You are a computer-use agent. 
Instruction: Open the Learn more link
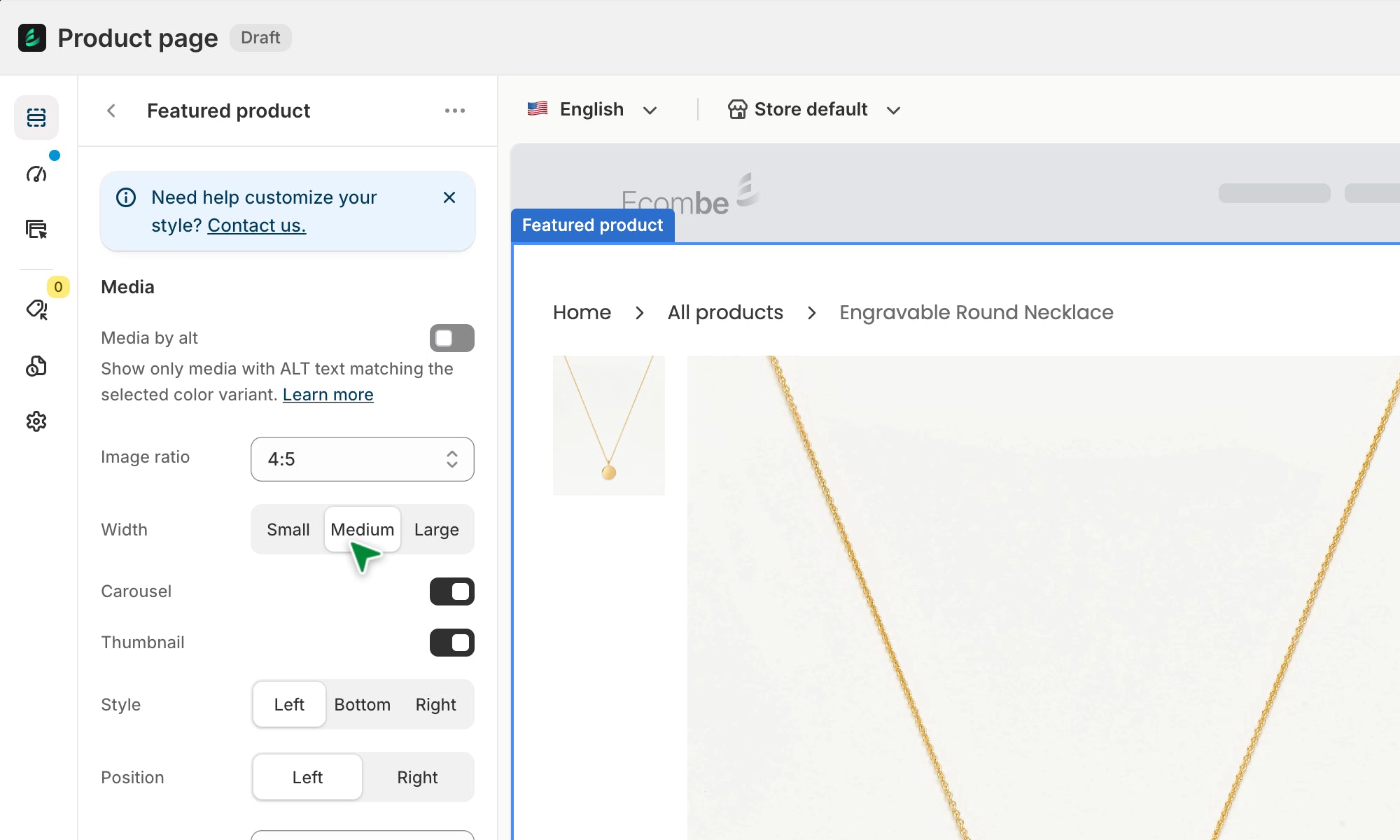(x=328, y=395)
